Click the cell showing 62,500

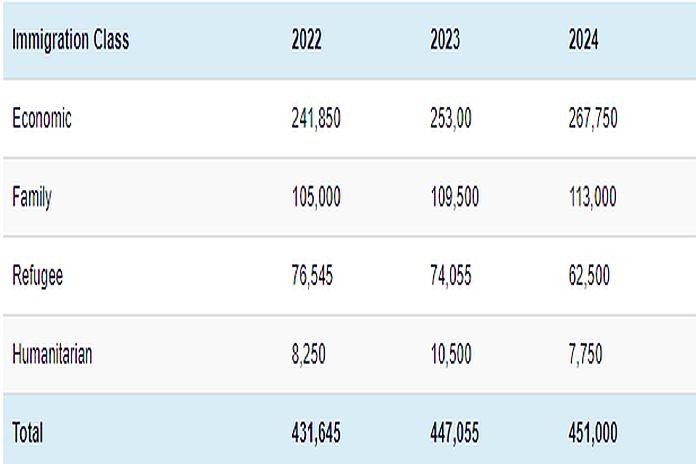pyautogui.click(x=589, y=275)
